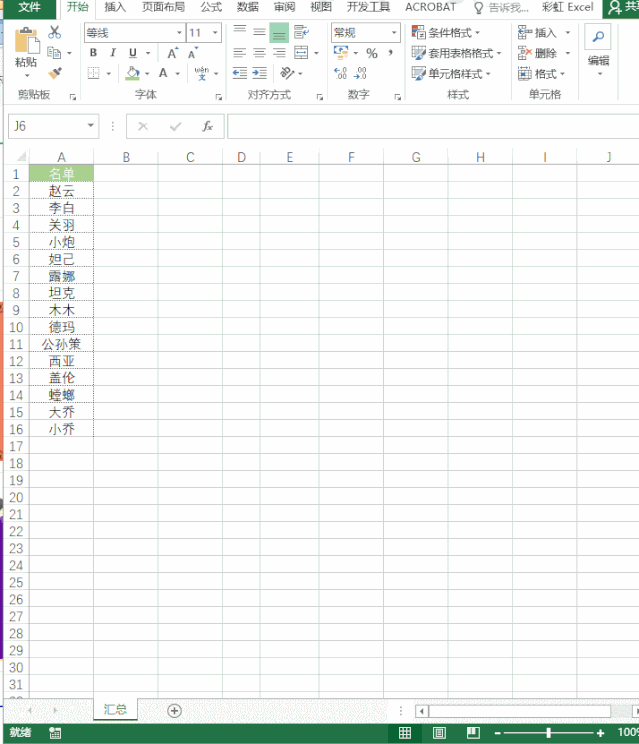Viewport: 639px width, 744px height.
Task: Click Merge and Center icon
Action: pos(301,53)
